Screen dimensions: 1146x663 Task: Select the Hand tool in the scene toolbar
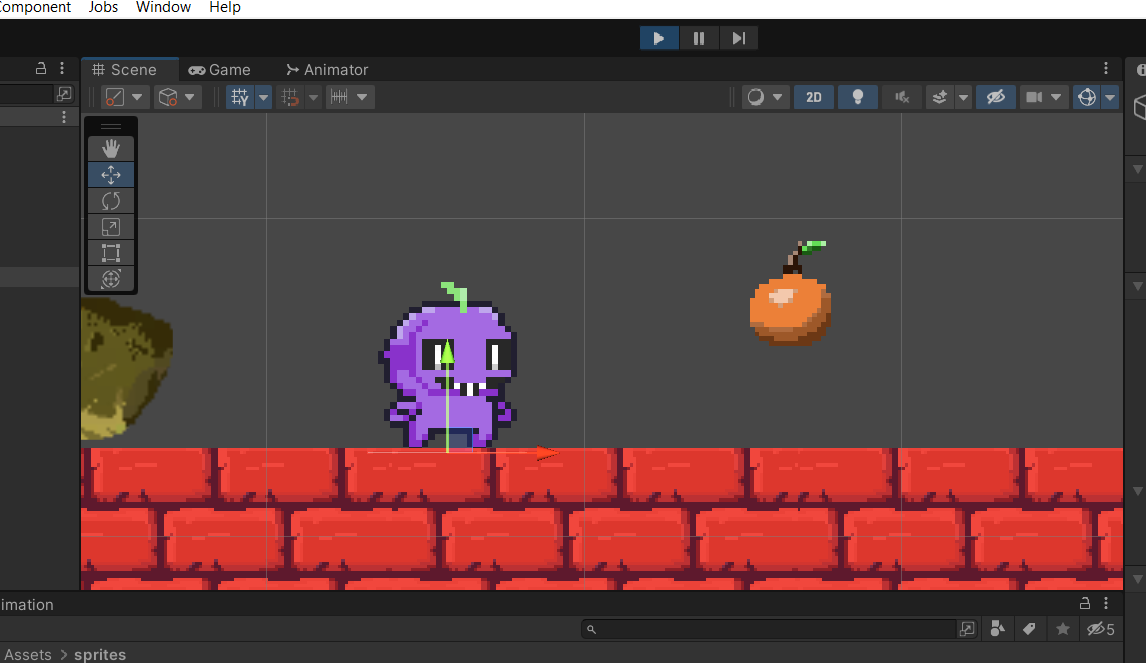tap(110, 148)
